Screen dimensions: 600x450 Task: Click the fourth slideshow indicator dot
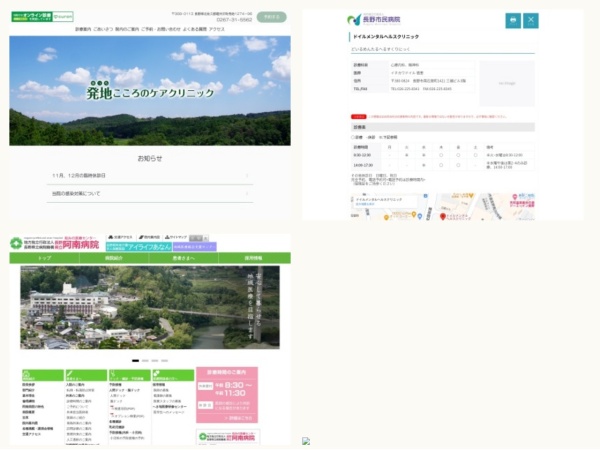click(x=165, y=360)
